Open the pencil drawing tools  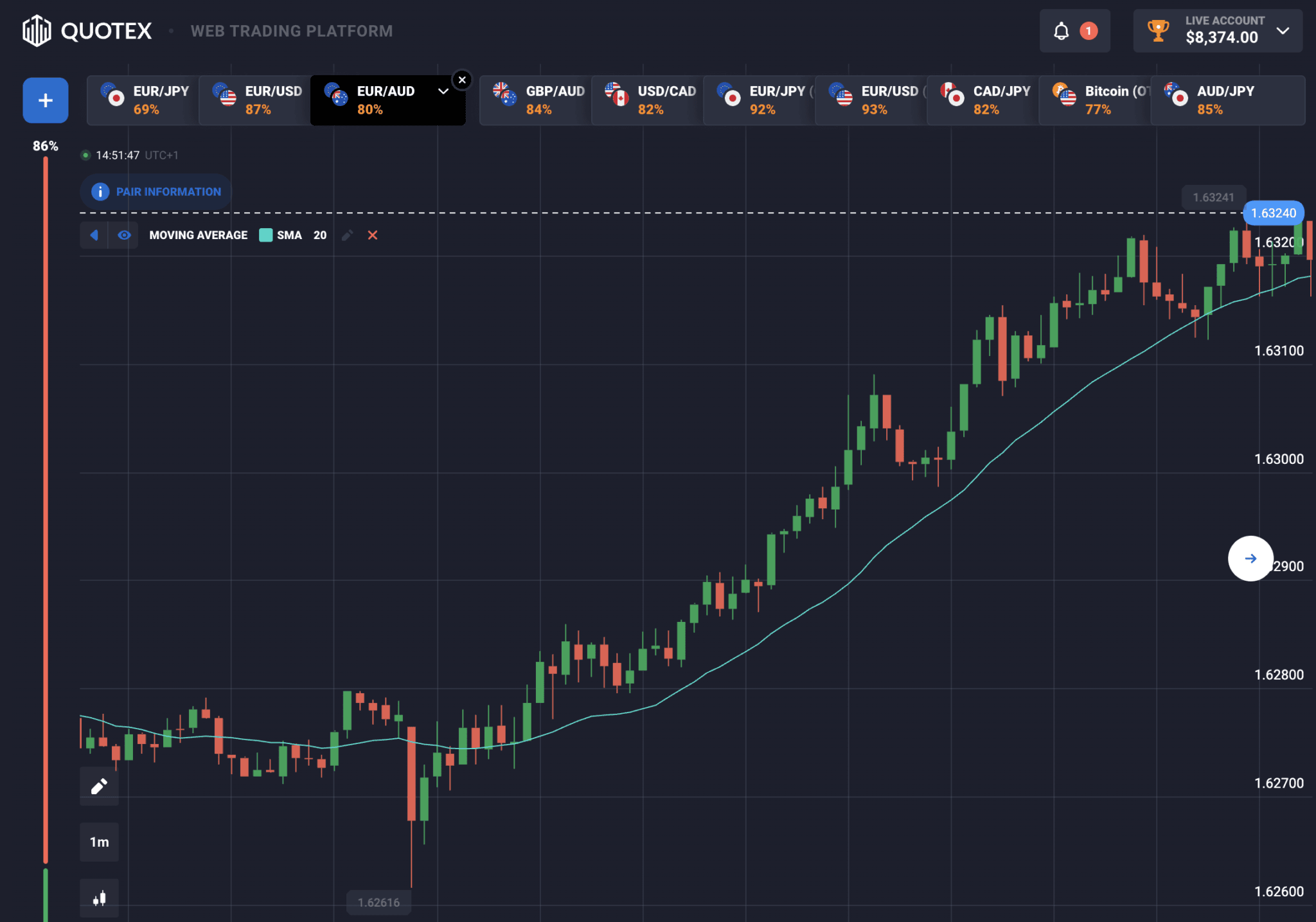point(99,786)
